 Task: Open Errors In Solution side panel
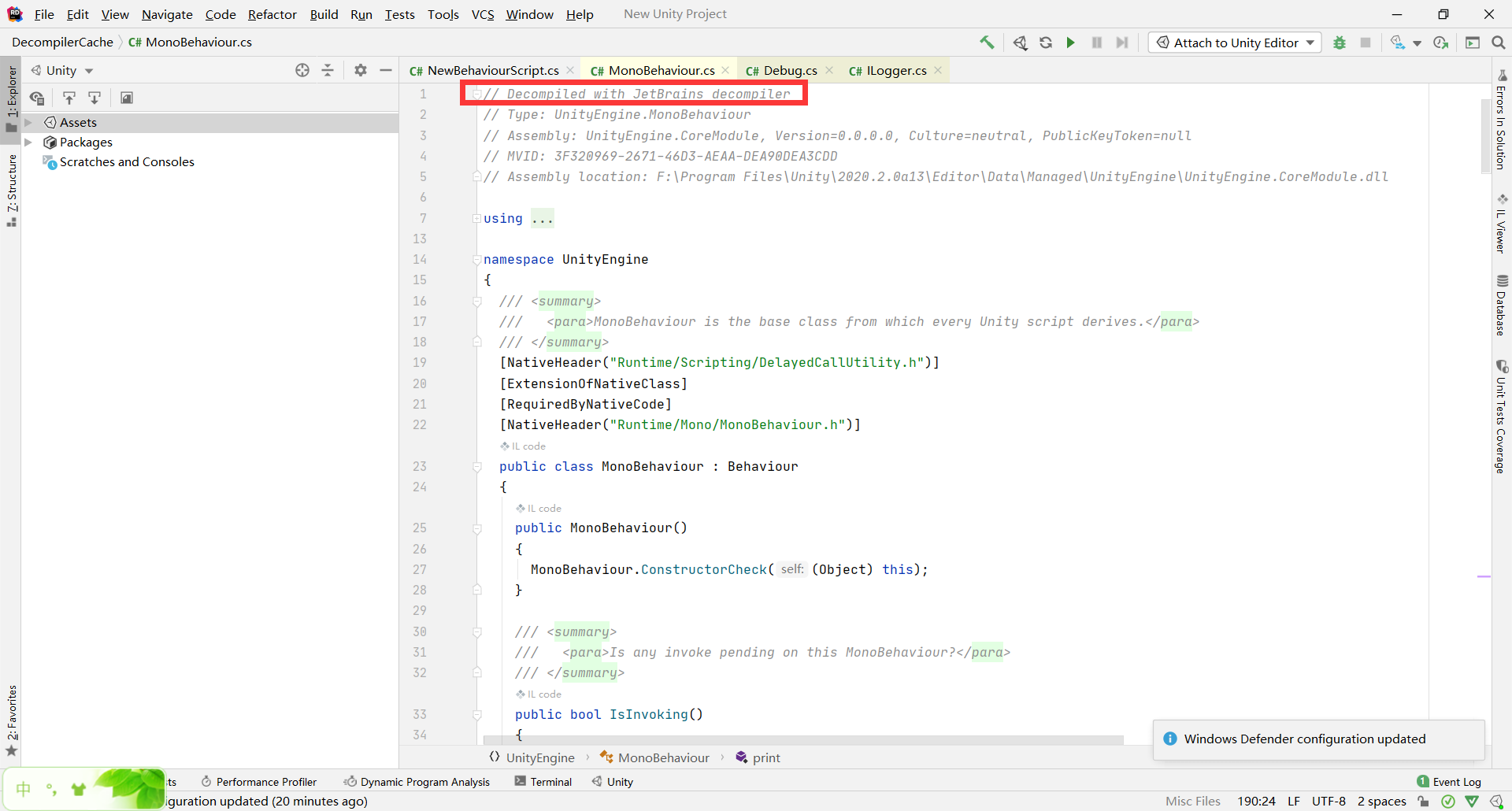coord(1502,120)
